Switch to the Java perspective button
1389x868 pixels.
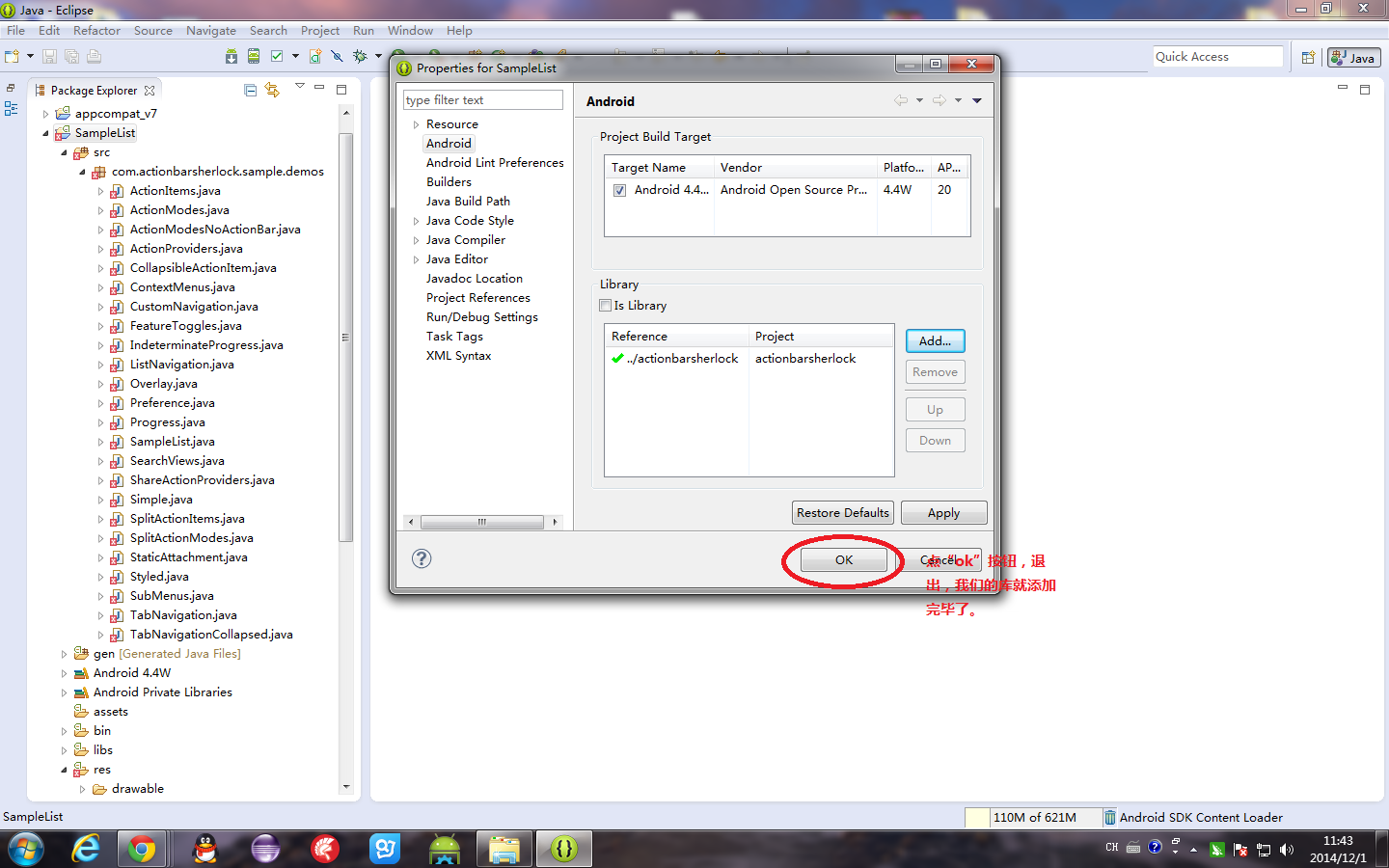point(1354,58)
